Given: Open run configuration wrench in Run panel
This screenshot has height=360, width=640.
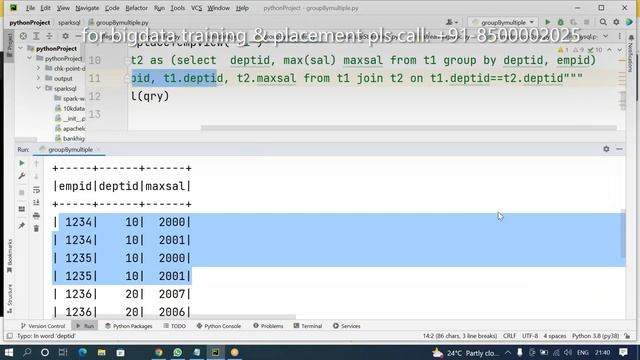Looking at the screenshot, I should click(x=22, y=176).
